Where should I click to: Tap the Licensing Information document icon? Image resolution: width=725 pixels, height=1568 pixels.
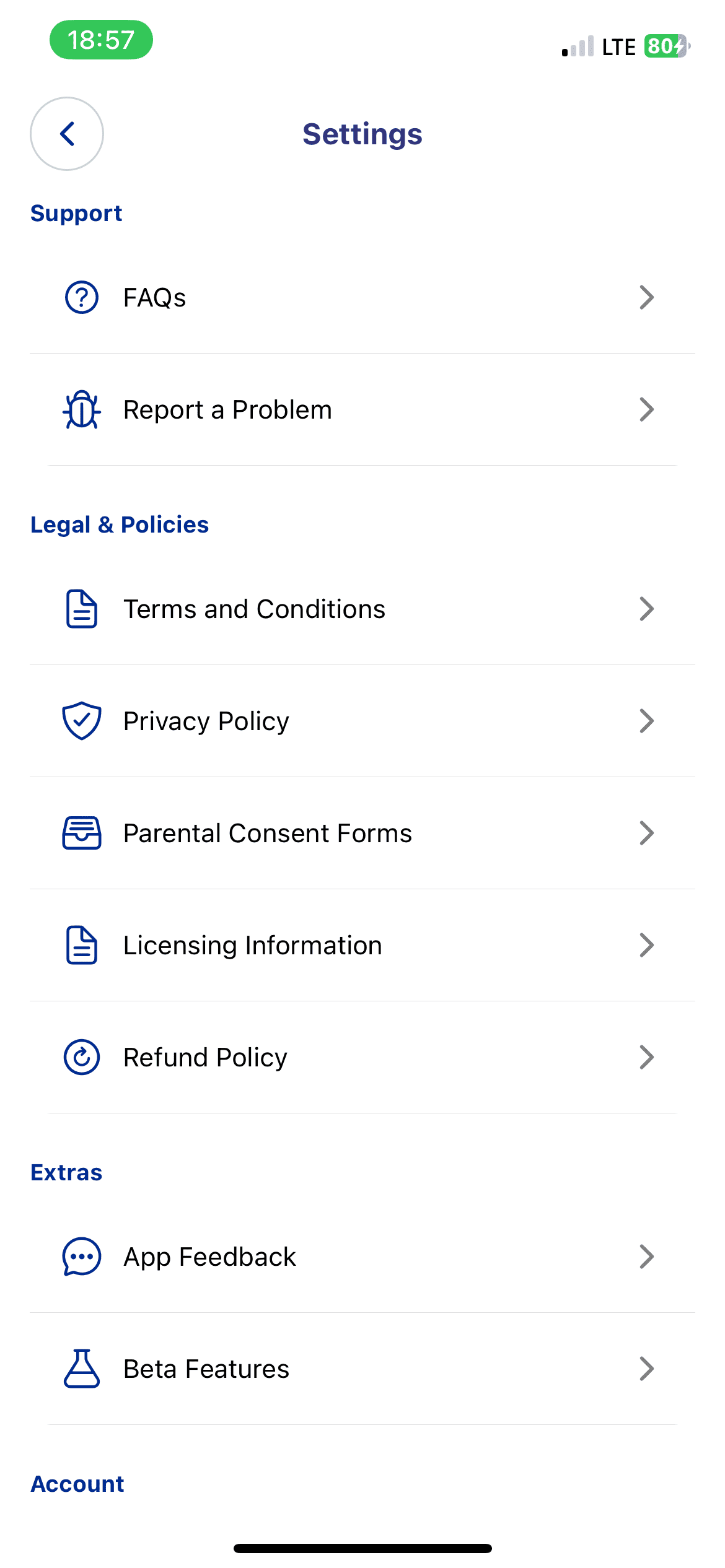click(82, 945)
